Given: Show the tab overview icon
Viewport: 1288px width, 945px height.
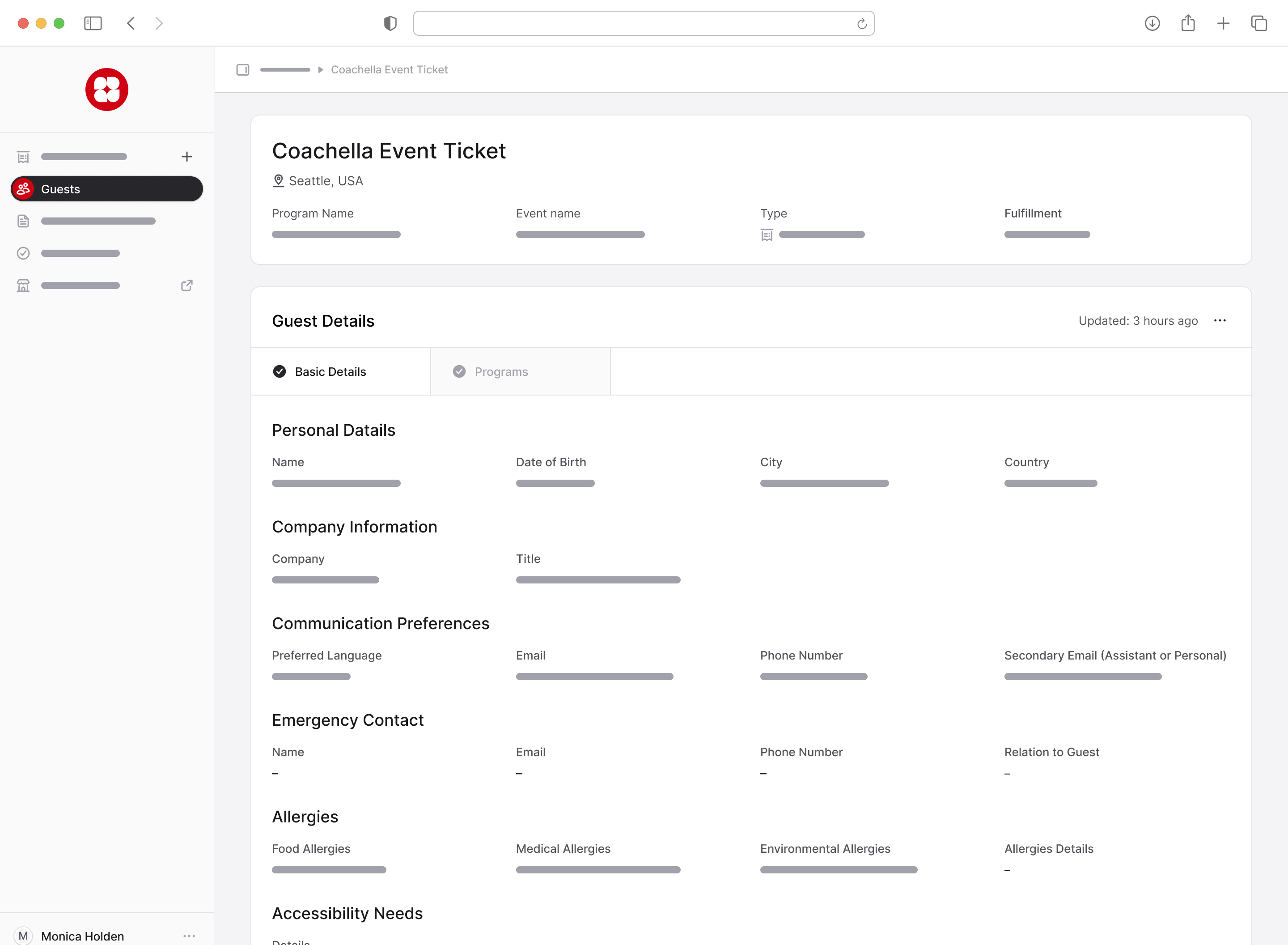Looking at the screenshot, I should [1259, 23].
